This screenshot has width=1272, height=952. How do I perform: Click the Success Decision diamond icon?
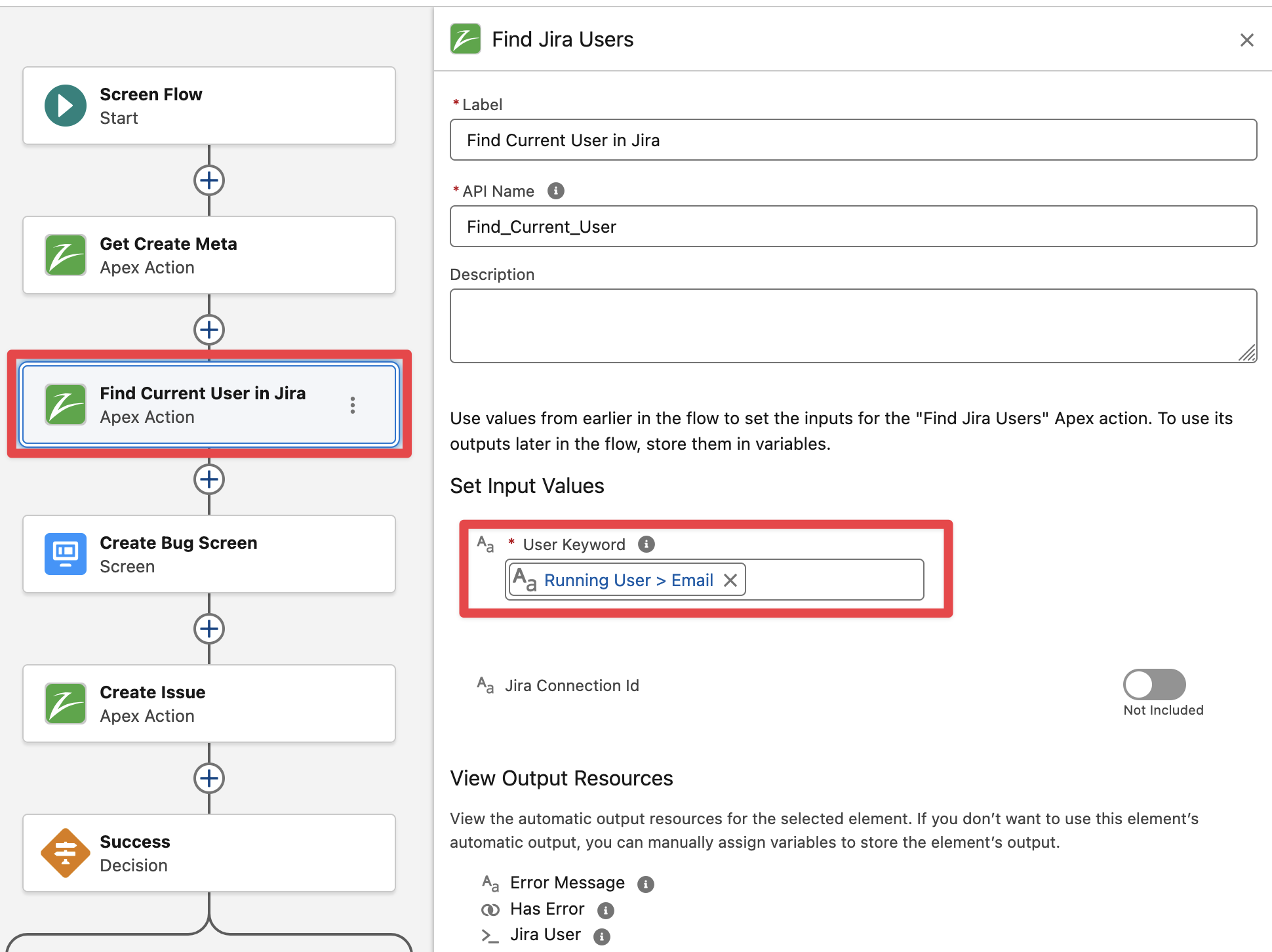pos(65,853)
